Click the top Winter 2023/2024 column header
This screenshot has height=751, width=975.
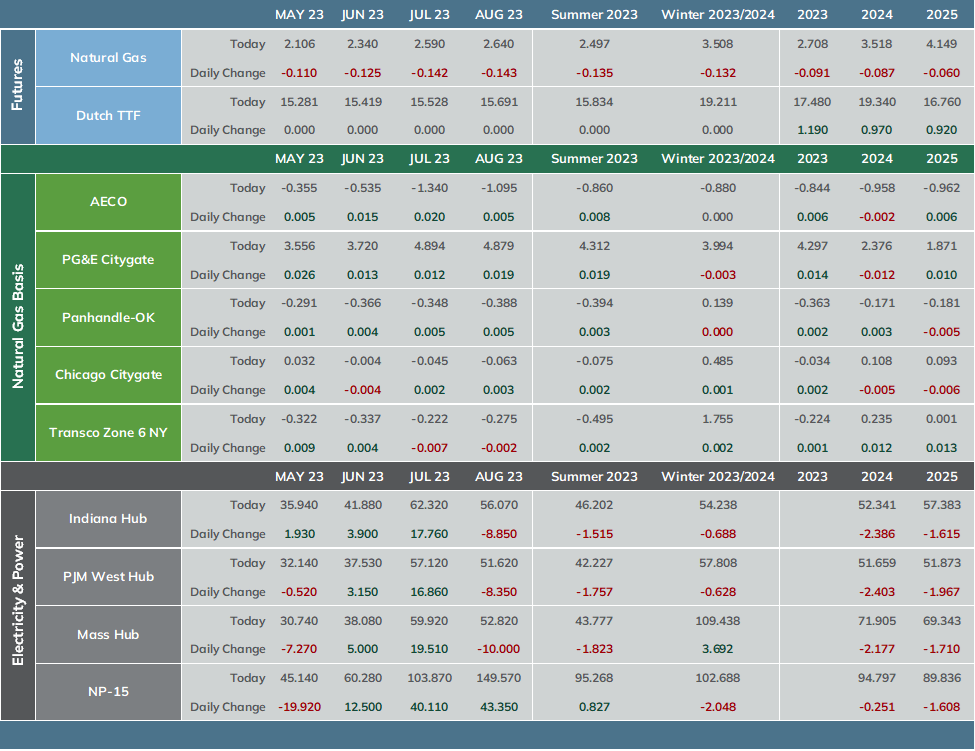718,14
